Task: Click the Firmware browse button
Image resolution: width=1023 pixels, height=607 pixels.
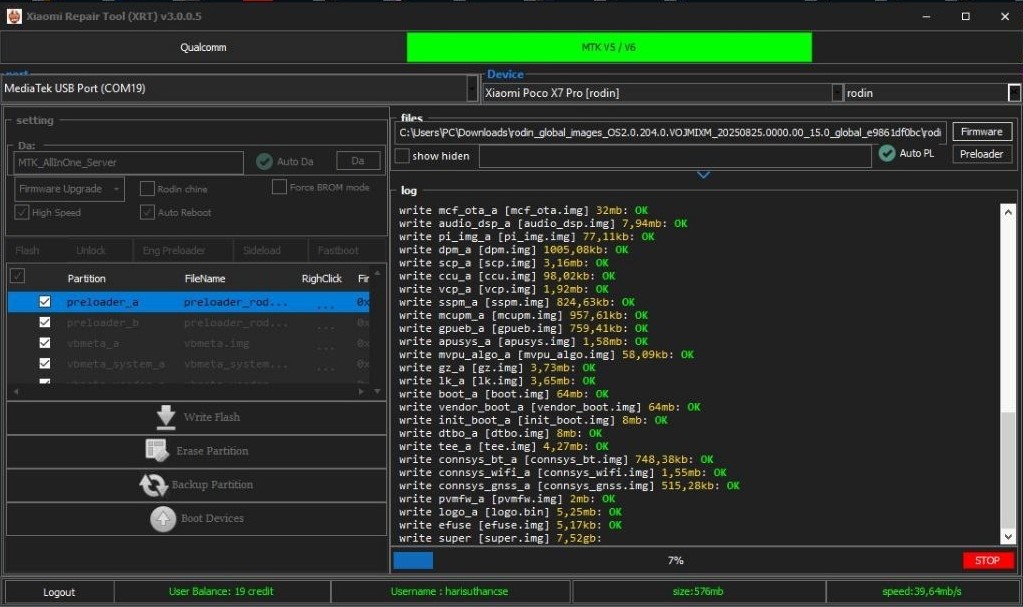Action: (981, 132)
